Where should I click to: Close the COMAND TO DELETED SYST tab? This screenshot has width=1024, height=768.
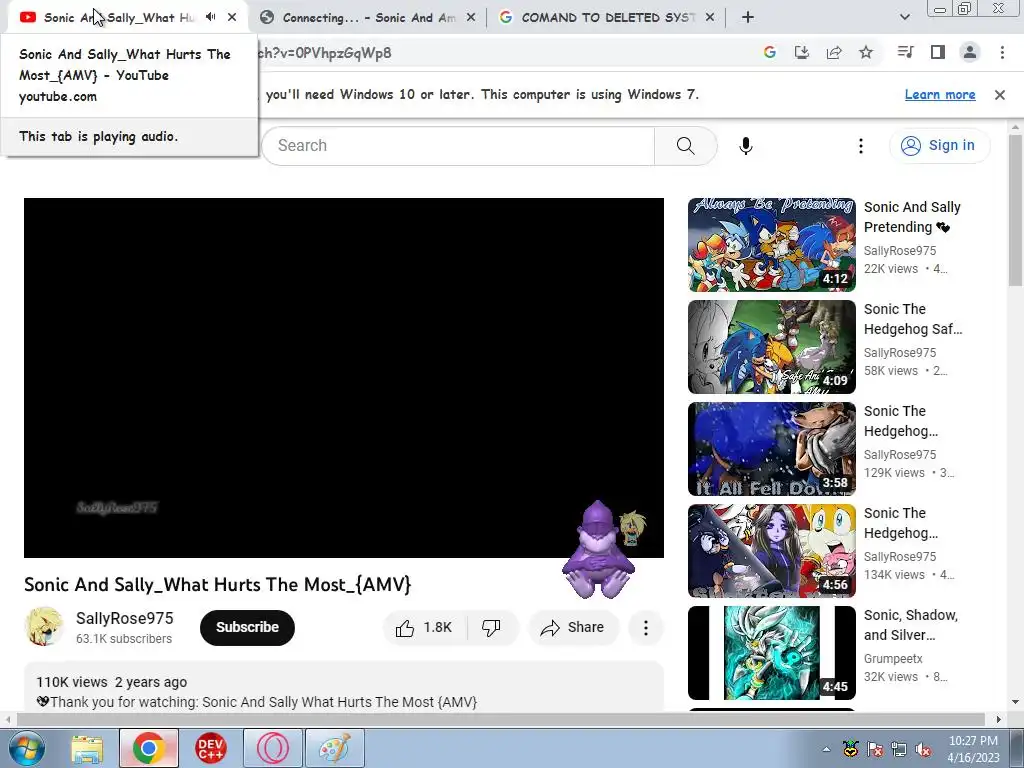click(x=711, y=18)
